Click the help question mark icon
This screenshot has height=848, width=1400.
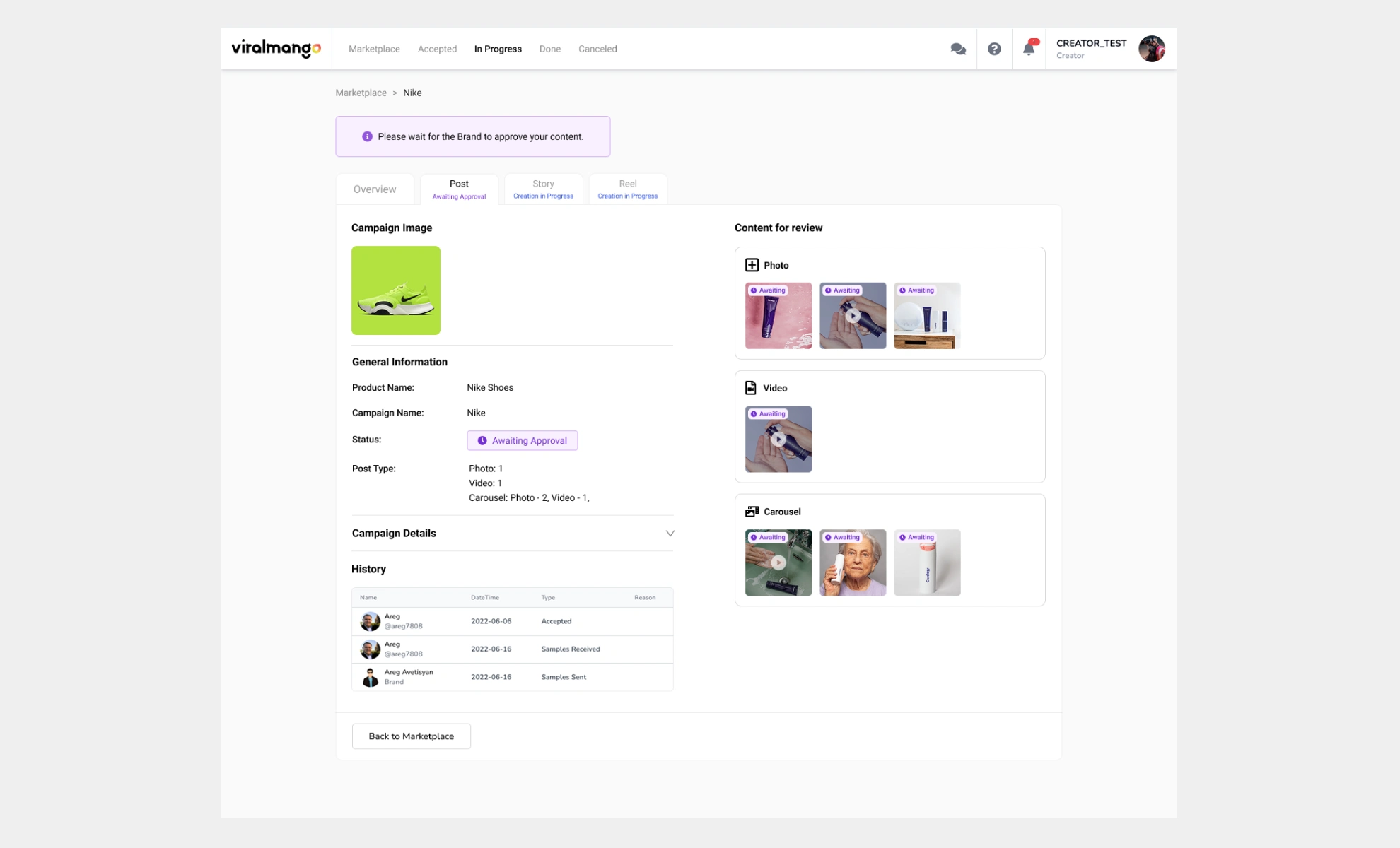coord(994,48)
